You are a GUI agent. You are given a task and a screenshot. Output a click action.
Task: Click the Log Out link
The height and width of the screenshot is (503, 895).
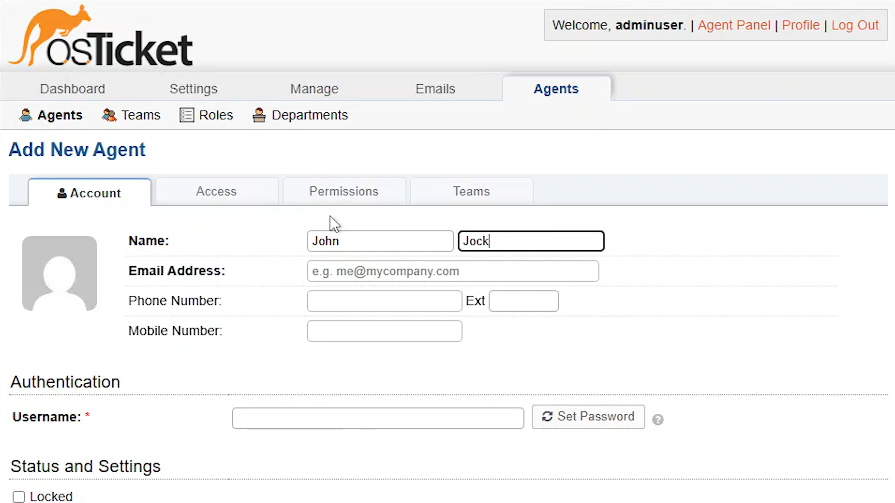coord(855,25)
